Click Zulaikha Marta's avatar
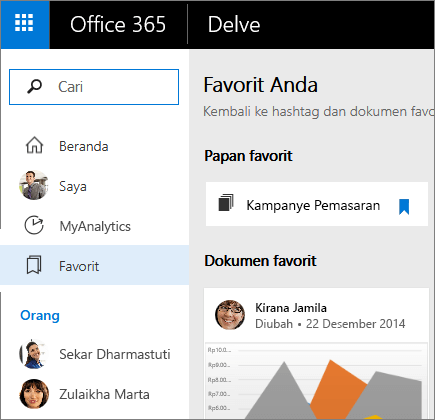The height and width of the screenshot is (420, 435). (34, 394)
